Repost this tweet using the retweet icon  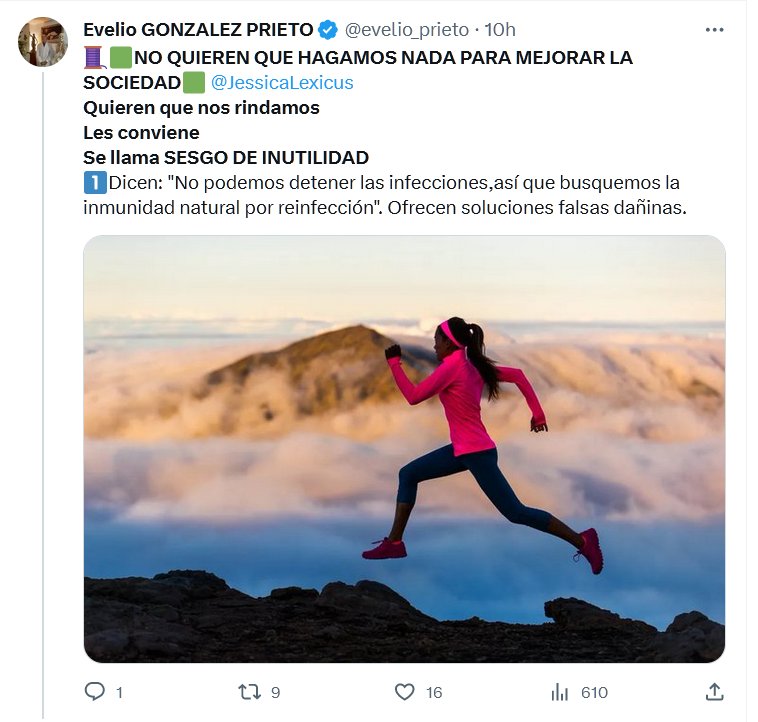click(x=249, y=692)
